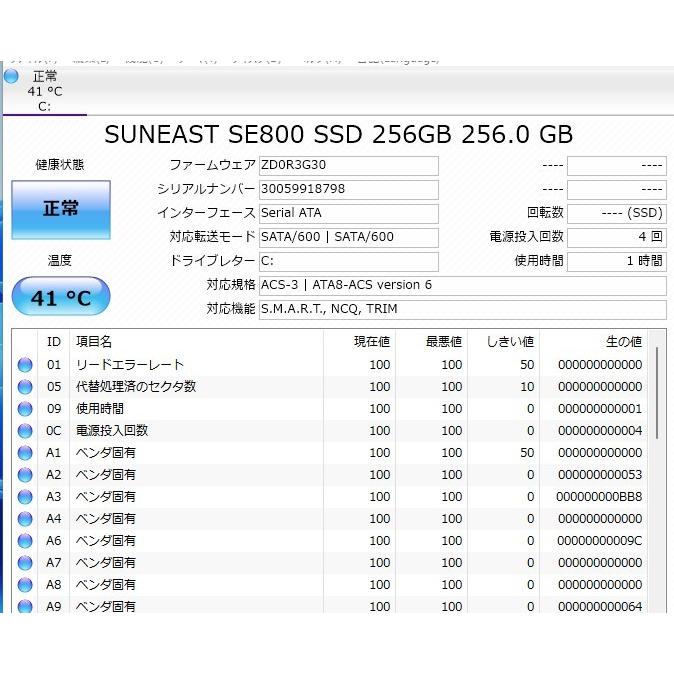The height and width of the screenshot is (674, 674).
Task: Click the rotation rate field ---- (SSD)
Action: tap(617, 214)
